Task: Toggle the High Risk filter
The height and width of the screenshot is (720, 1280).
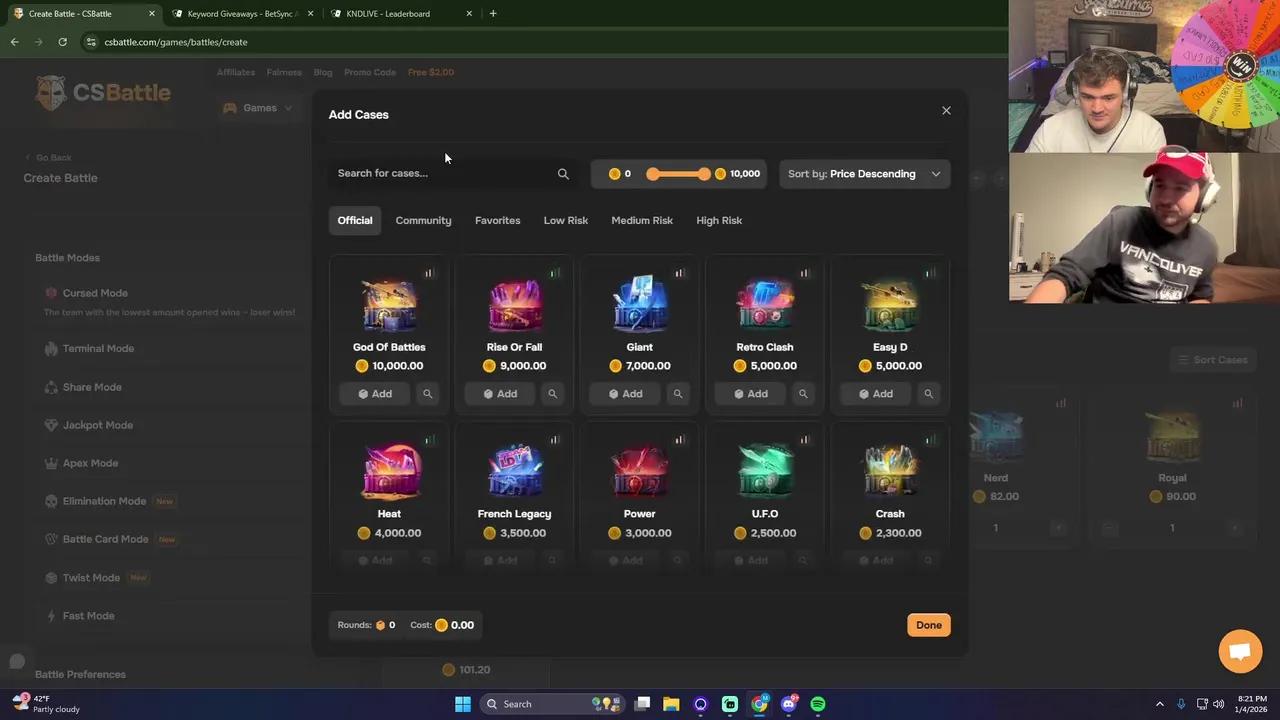Action: click(x=719, y=220)
